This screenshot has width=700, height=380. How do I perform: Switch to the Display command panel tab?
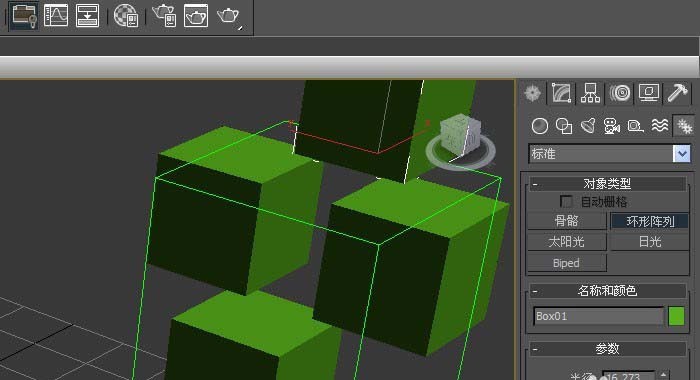pos(649,93)
